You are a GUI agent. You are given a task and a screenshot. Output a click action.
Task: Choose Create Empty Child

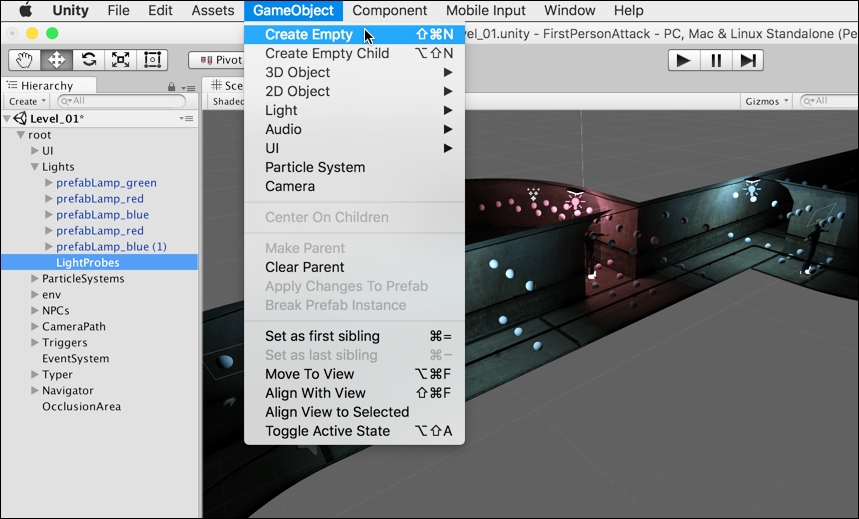(354, 53)
